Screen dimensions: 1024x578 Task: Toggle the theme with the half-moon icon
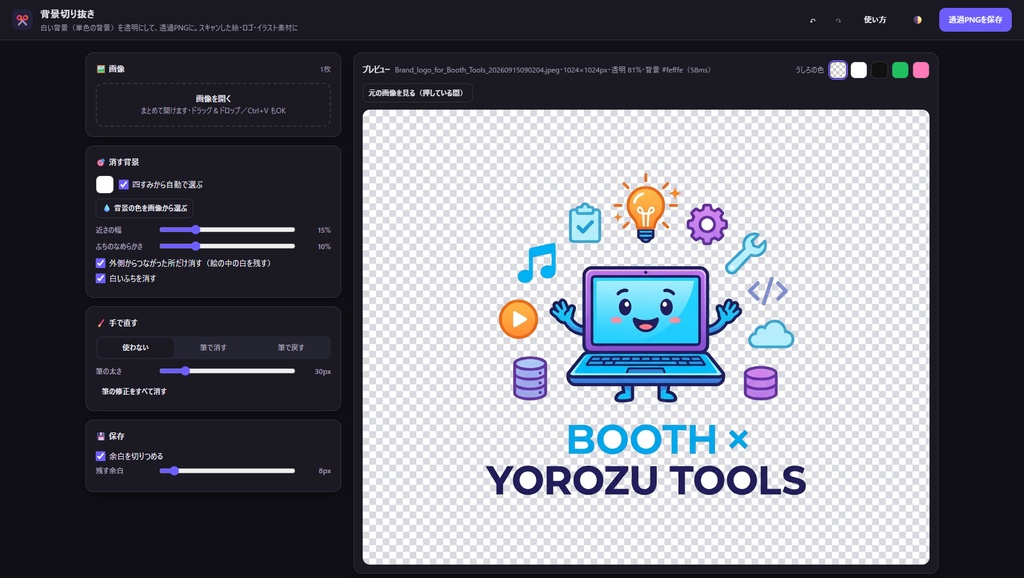coord(918,20)
